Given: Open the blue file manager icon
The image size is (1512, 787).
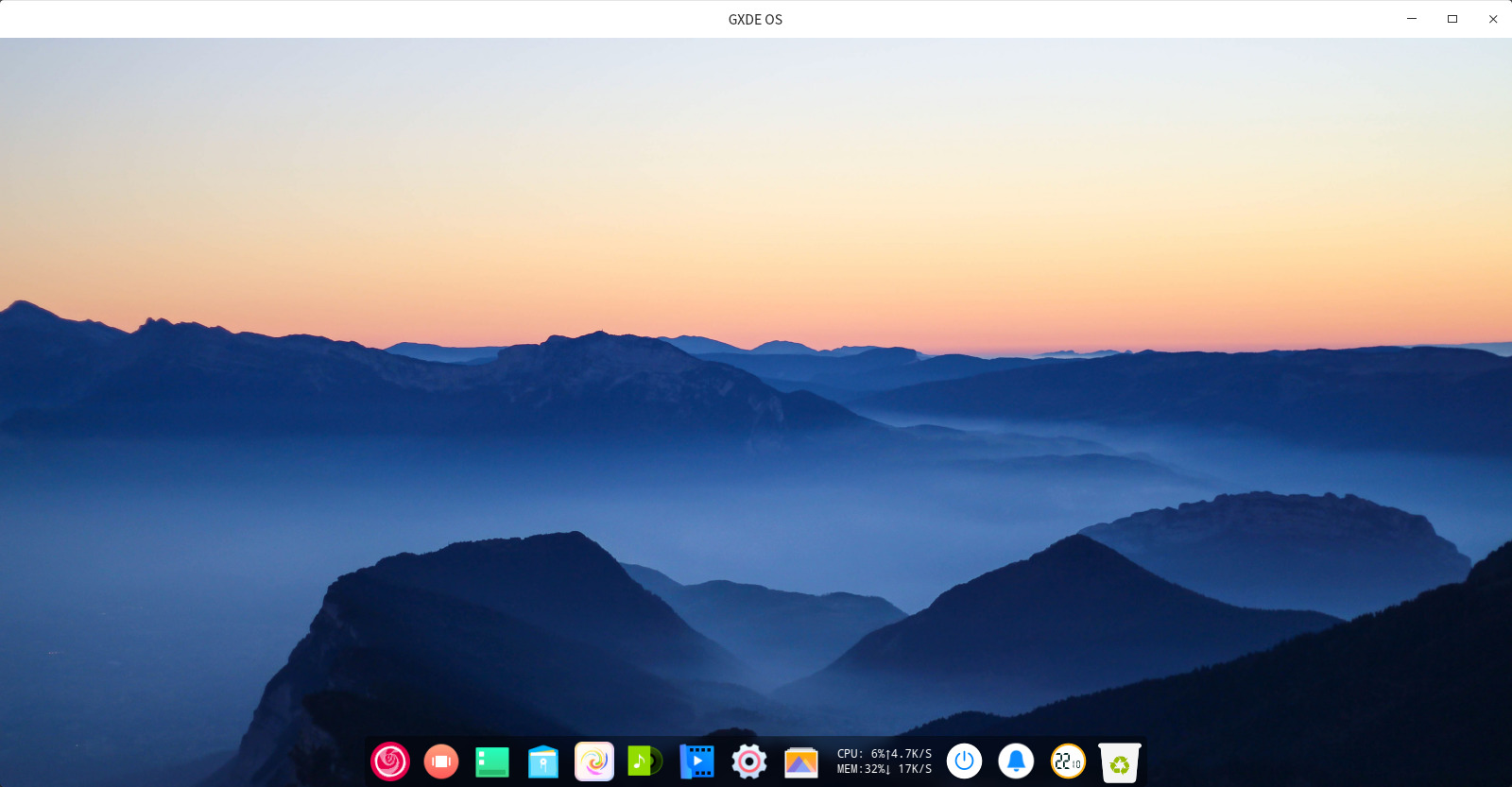Looking at the screenshot, I should (543, 761).
